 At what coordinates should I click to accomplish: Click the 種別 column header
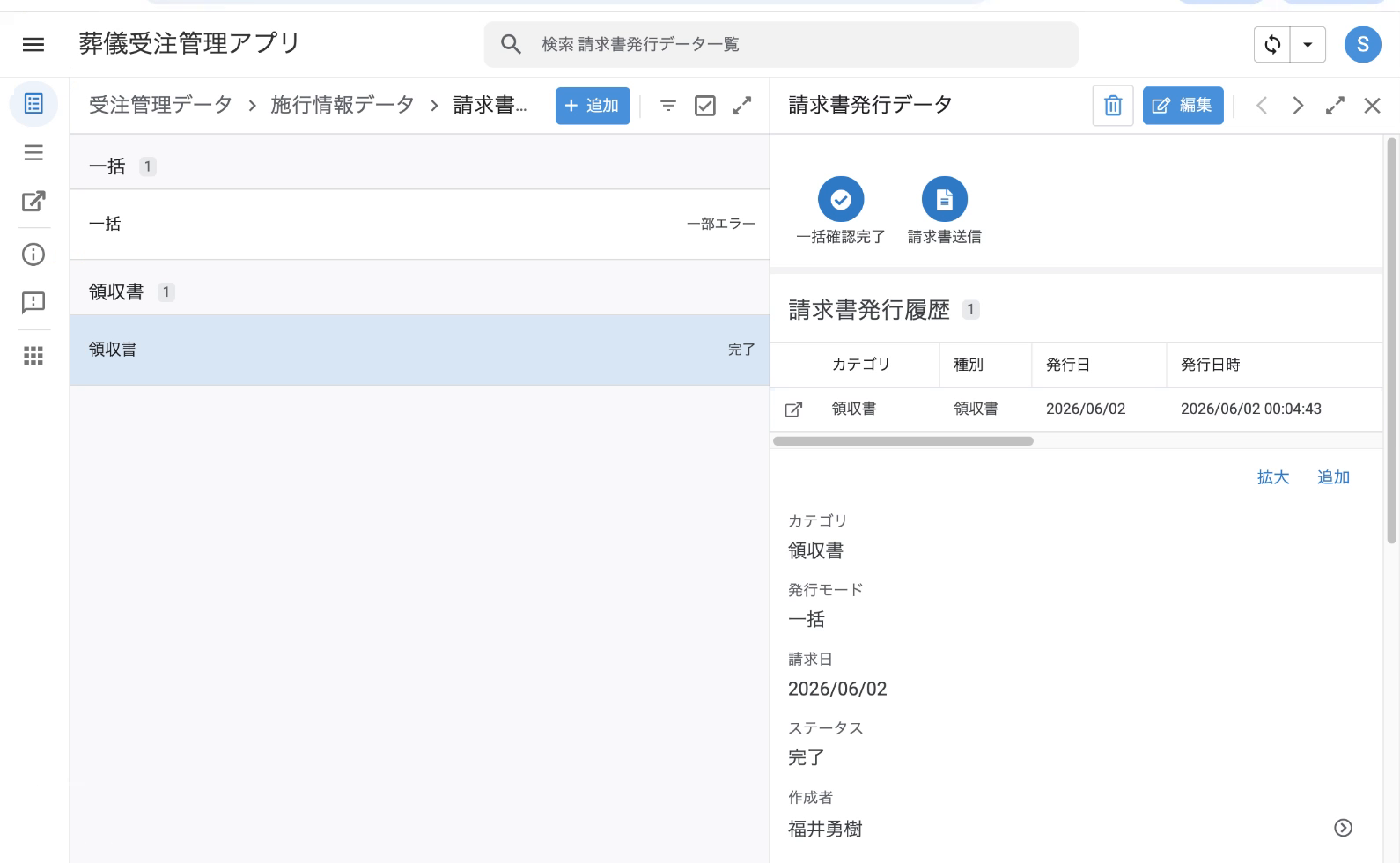pos(969,365)
